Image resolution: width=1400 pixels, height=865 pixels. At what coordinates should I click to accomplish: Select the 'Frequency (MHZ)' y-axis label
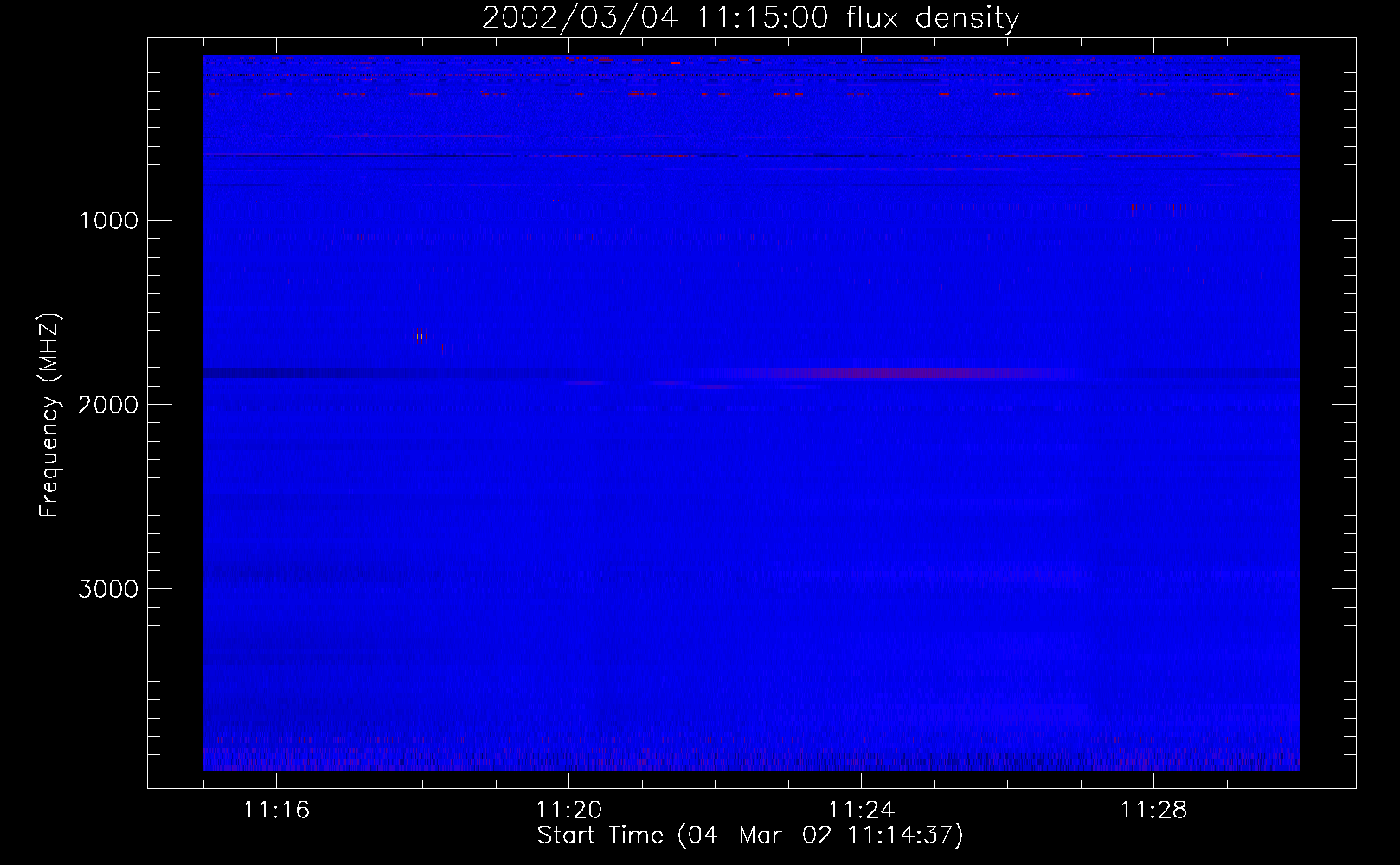pos(51,415)
